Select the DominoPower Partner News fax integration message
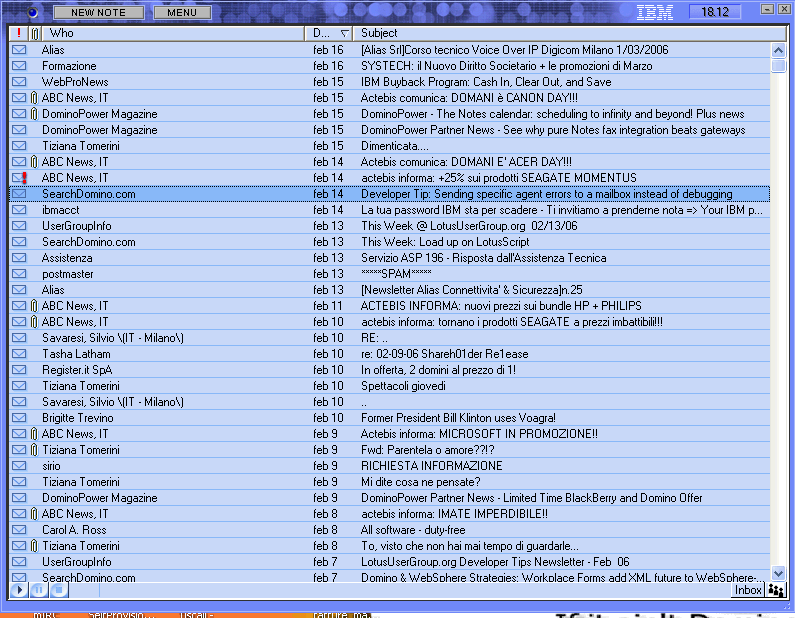The height and width of the screenshot is (618, 795). (553, 130)
